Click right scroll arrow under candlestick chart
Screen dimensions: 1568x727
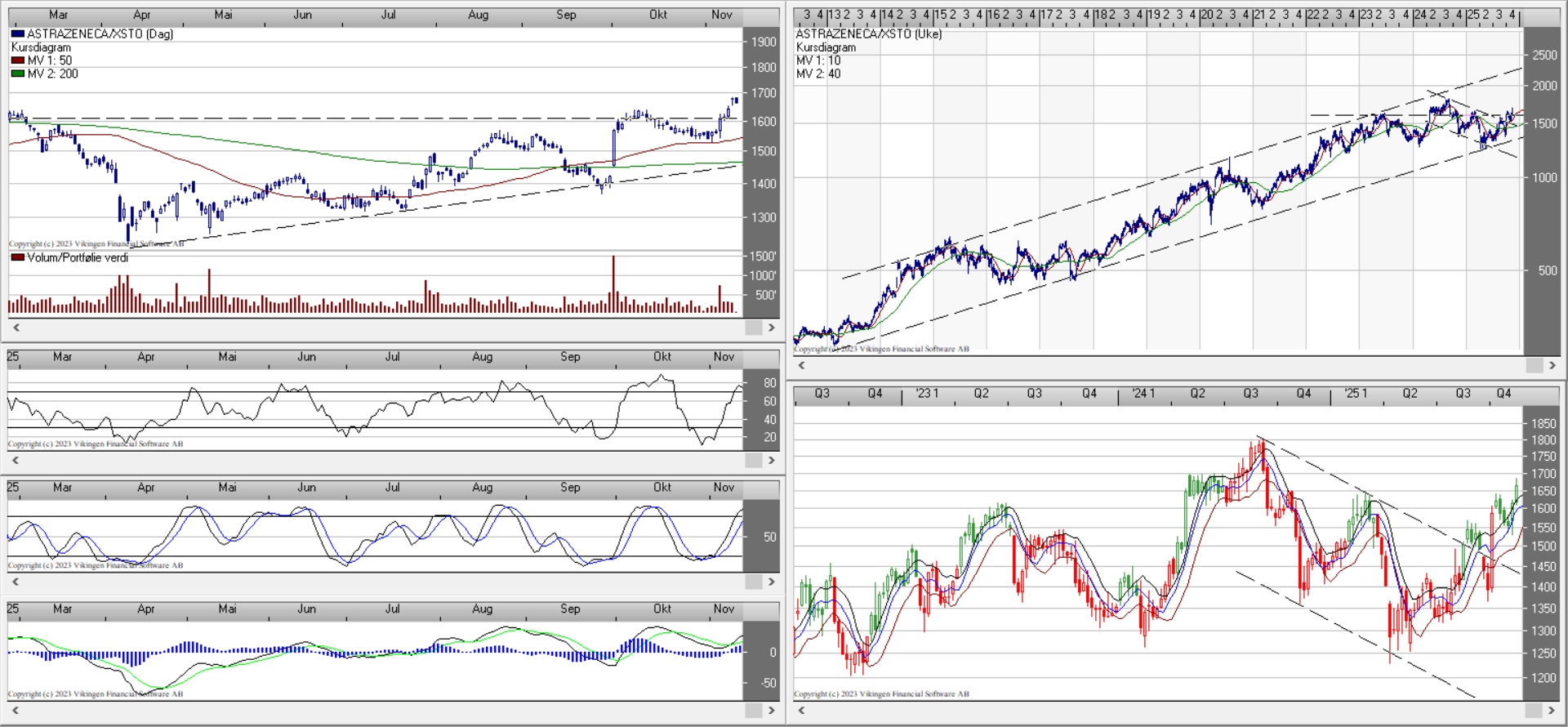pos(1552,710)
